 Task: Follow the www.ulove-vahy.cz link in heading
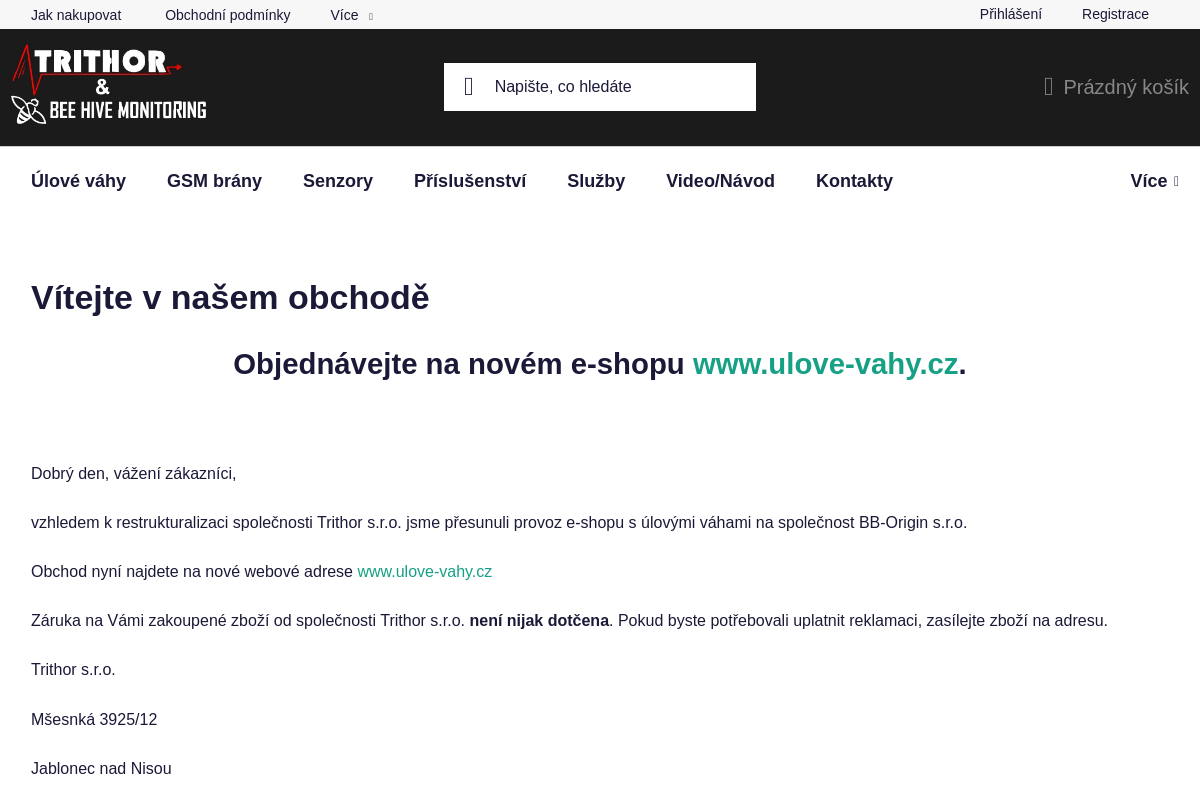pos(826,364)
